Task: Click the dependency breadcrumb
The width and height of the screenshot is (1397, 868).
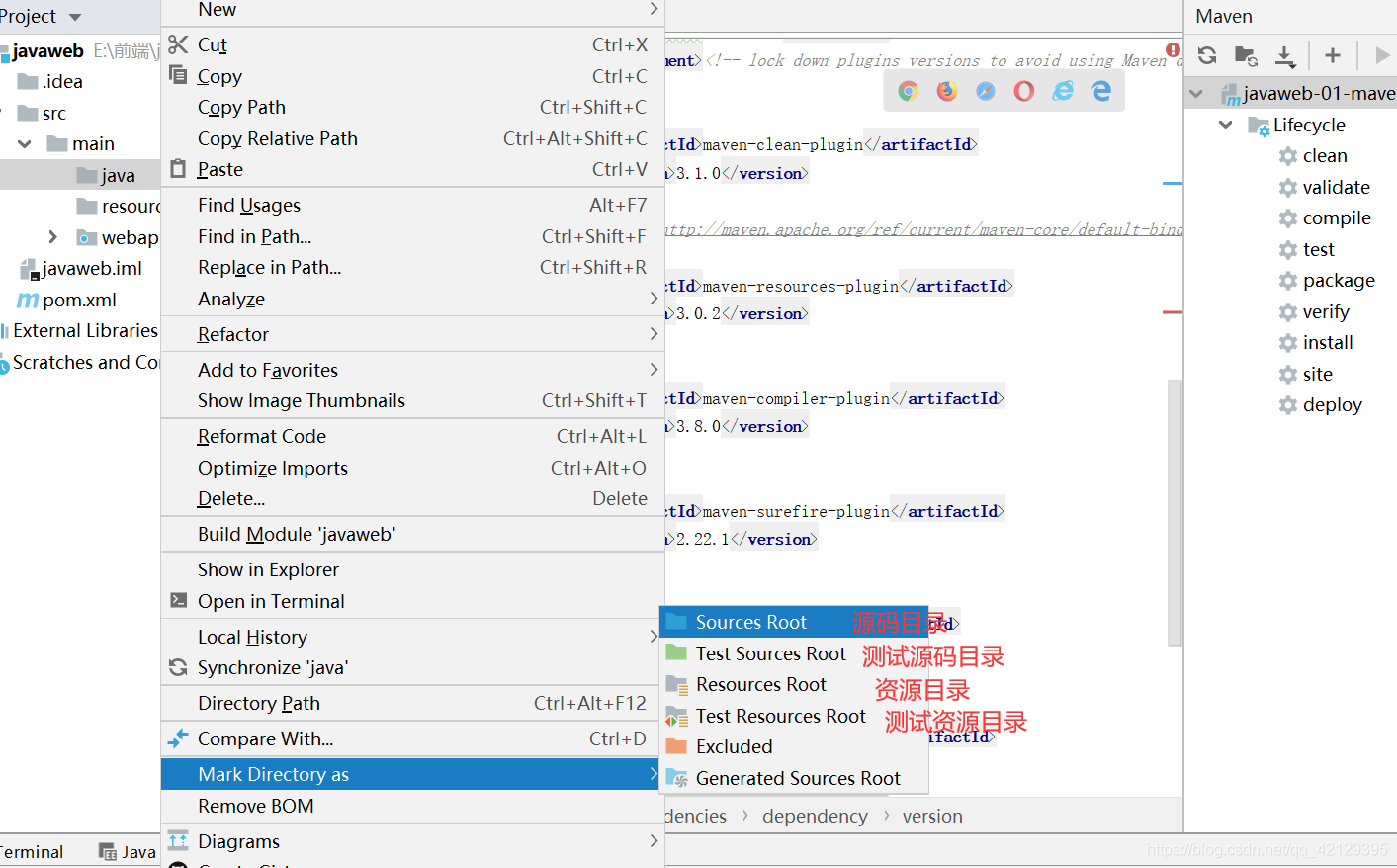Action: click(x=815, y=817)
